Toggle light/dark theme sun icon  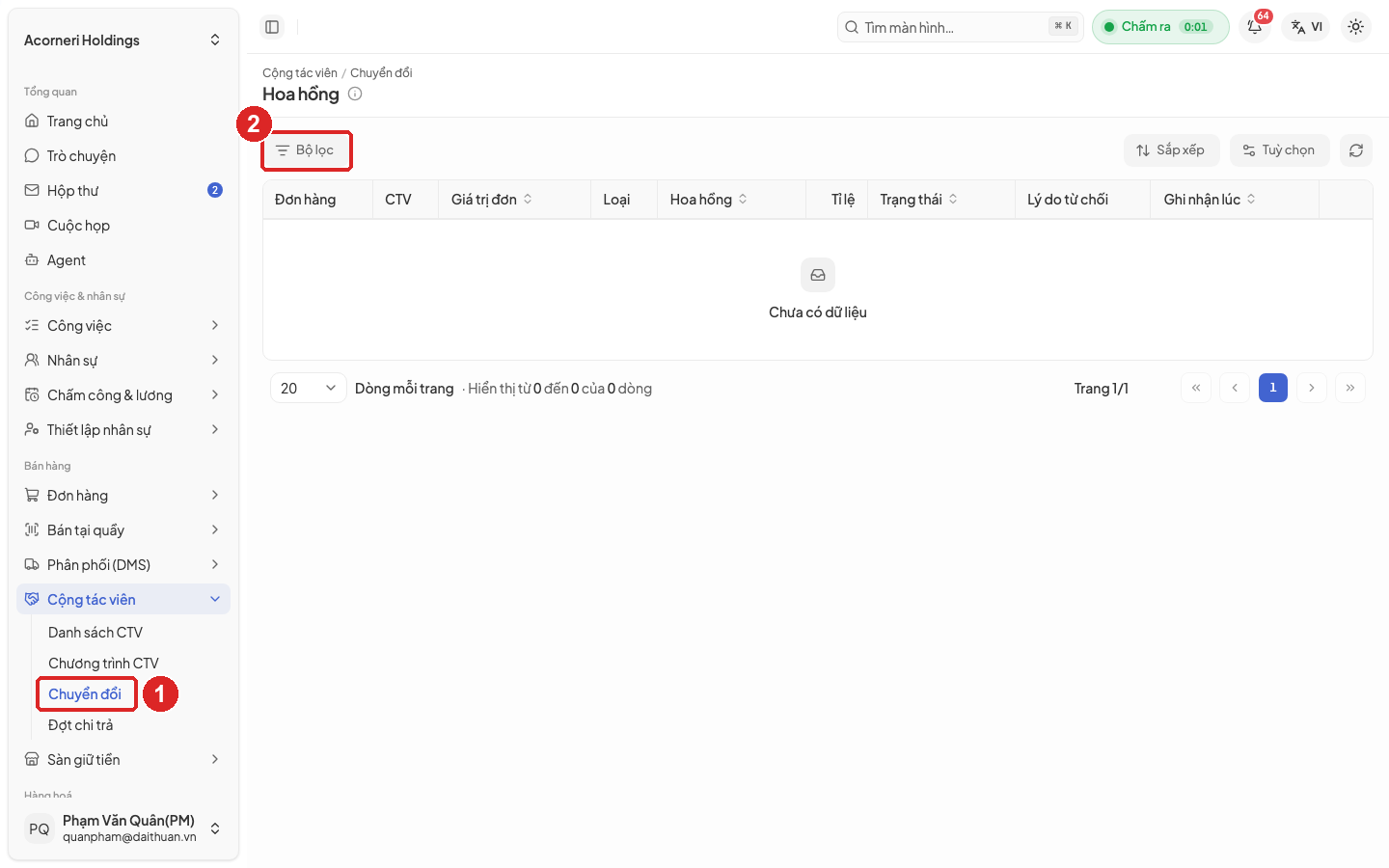tap(1355, 27)
